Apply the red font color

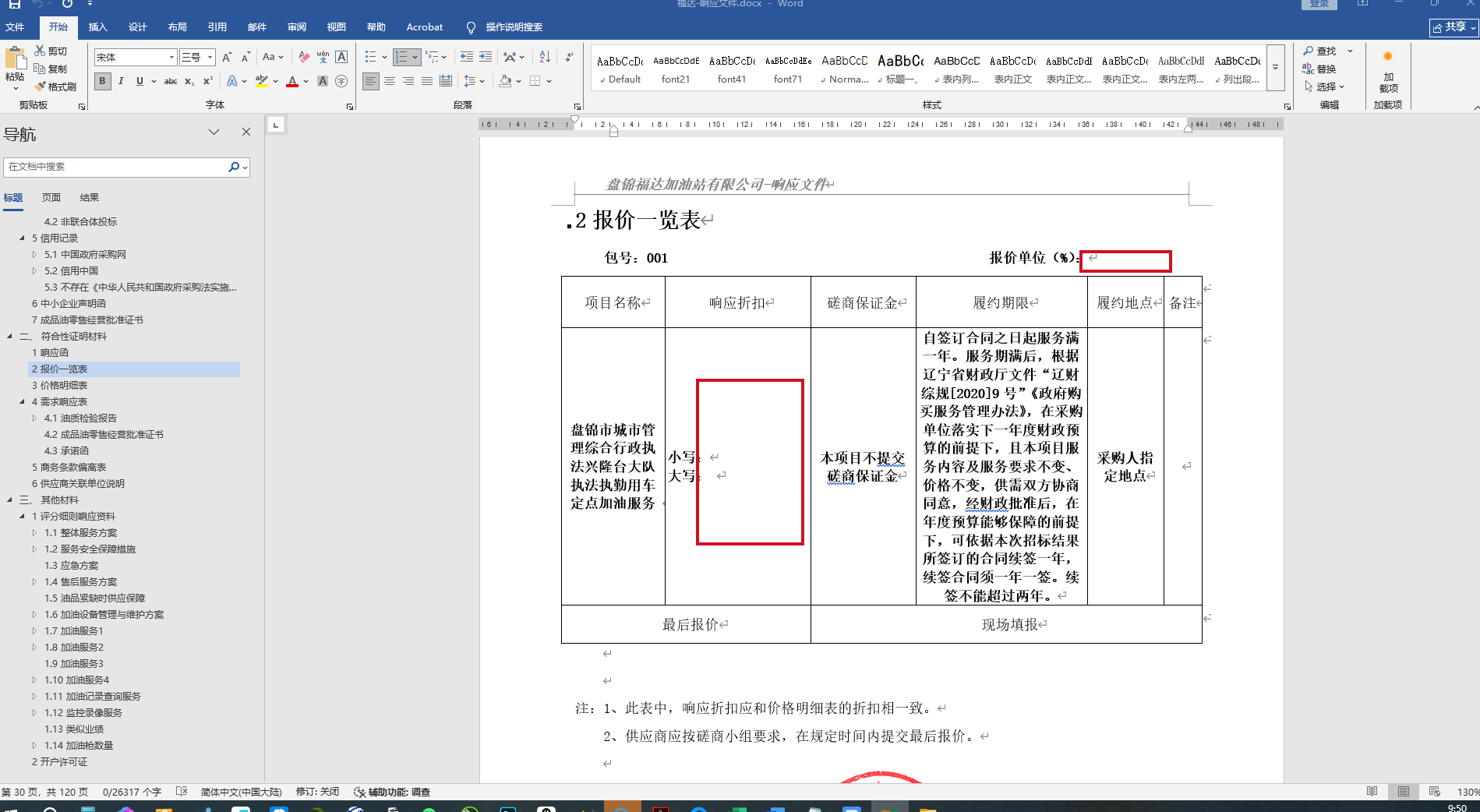click(x=292, y=81)
